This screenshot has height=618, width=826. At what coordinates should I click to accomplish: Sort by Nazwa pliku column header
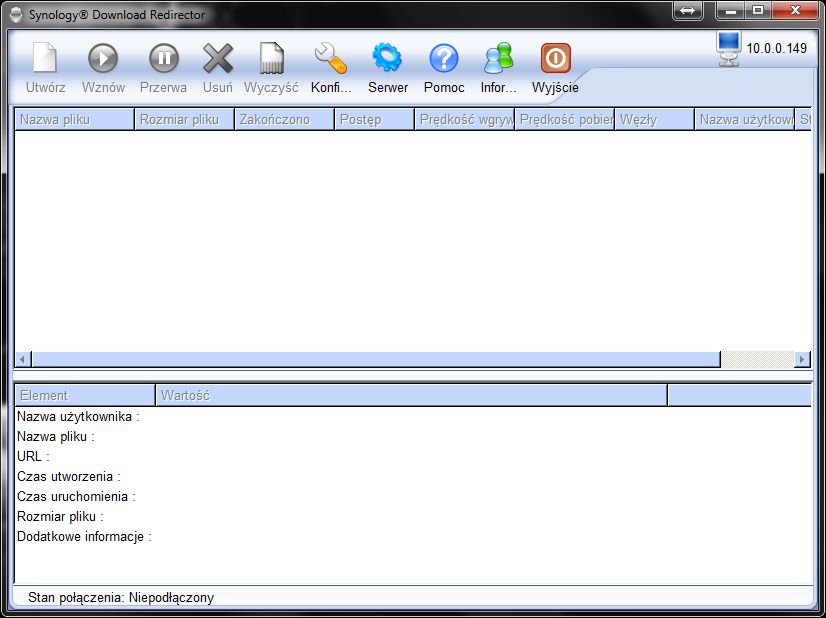click(x=74, y=120)
